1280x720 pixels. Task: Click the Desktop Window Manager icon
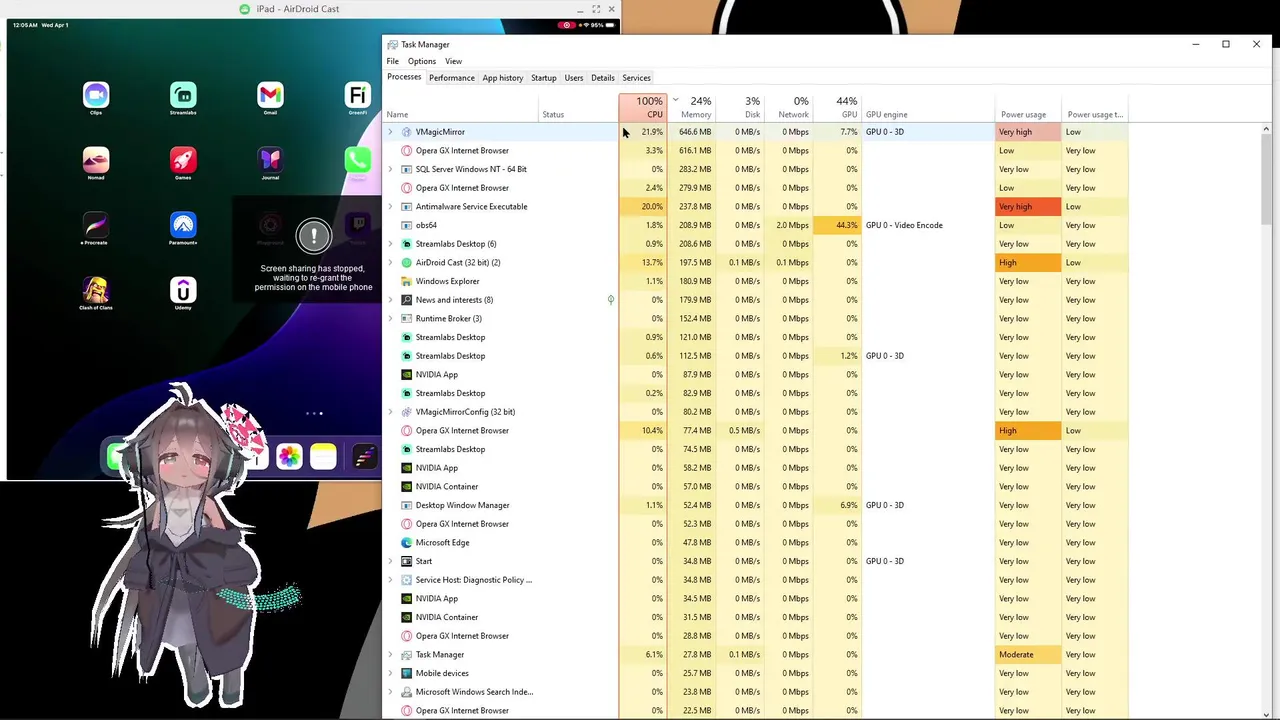[406, 505]
